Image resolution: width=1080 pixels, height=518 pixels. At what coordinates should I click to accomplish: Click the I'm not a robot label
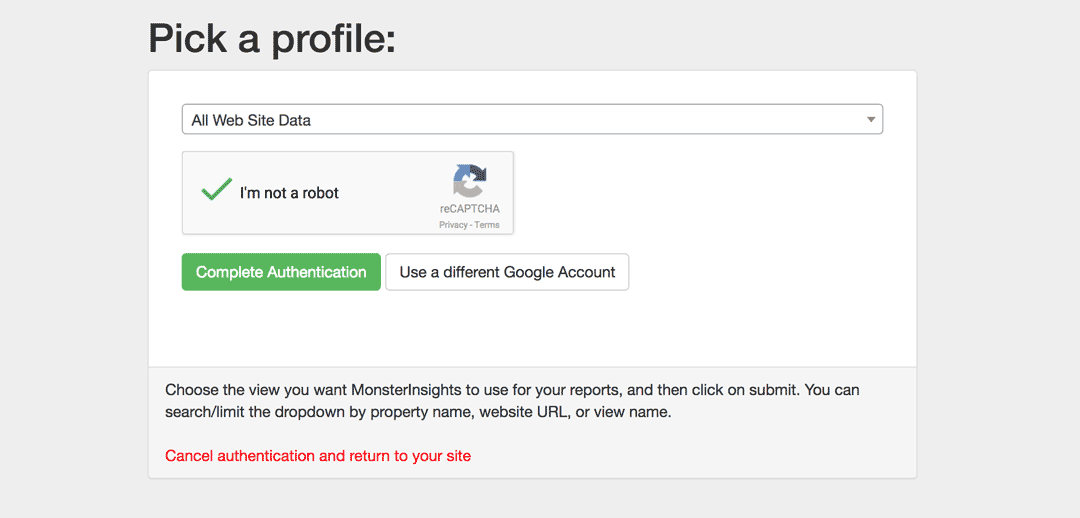(x=289, y=193)
